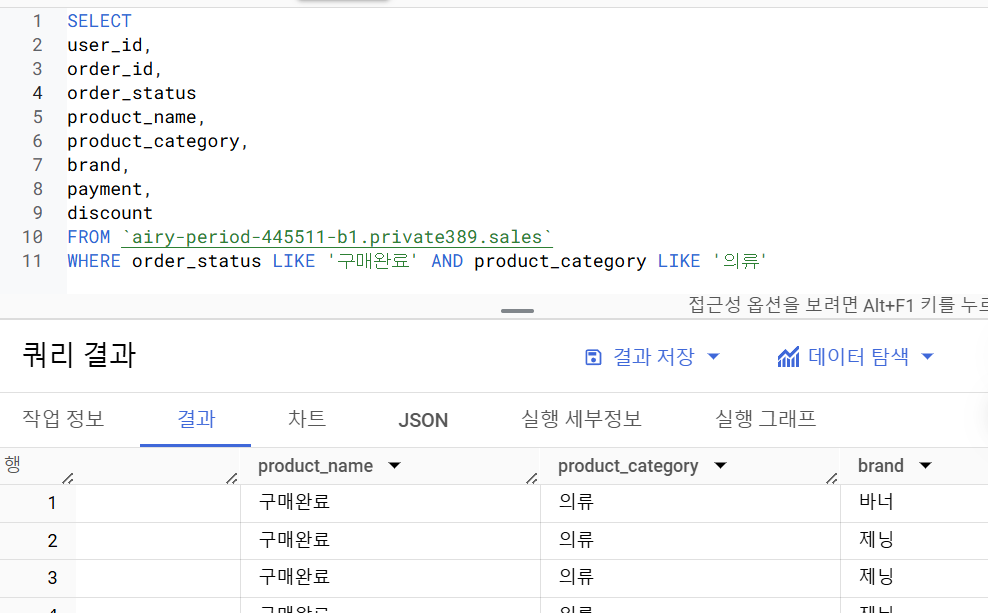Click the save icon beside 결과 저장
Screen dimensions: 988x613
pos(593,357)
